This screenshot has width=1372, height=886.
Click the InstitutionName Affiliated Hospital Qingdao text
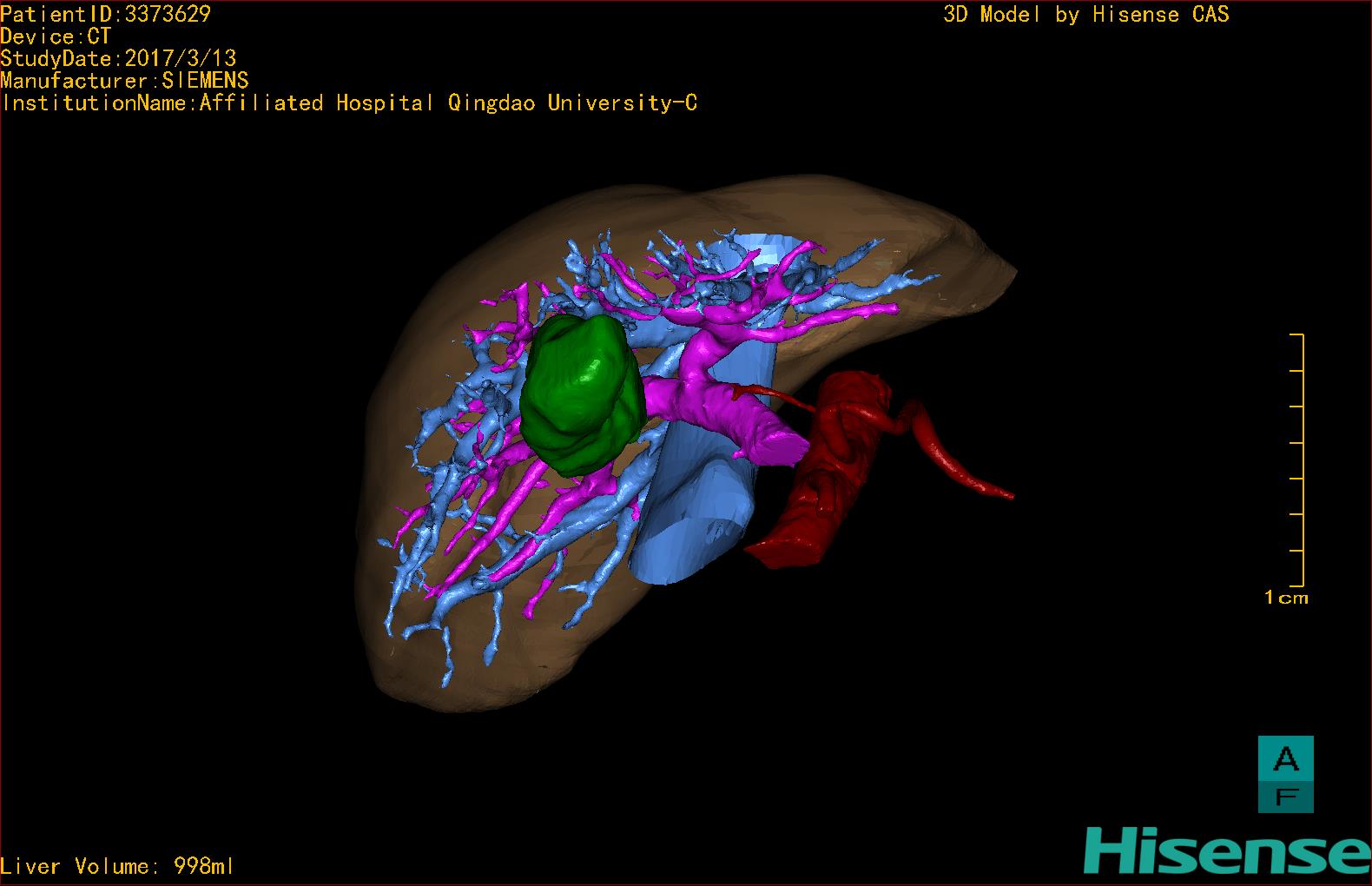(349, 103)
